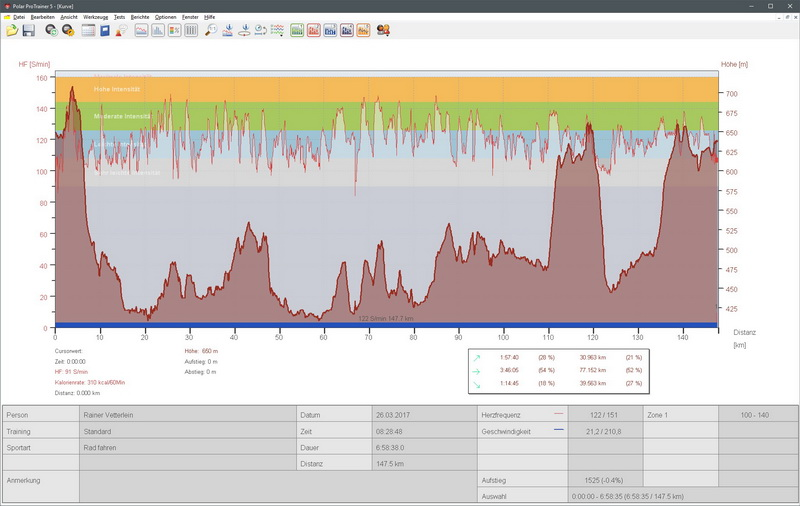Click the floppy disk save icon
The width and height of the screenshot is (800, 506).
(x=29, y=31)
